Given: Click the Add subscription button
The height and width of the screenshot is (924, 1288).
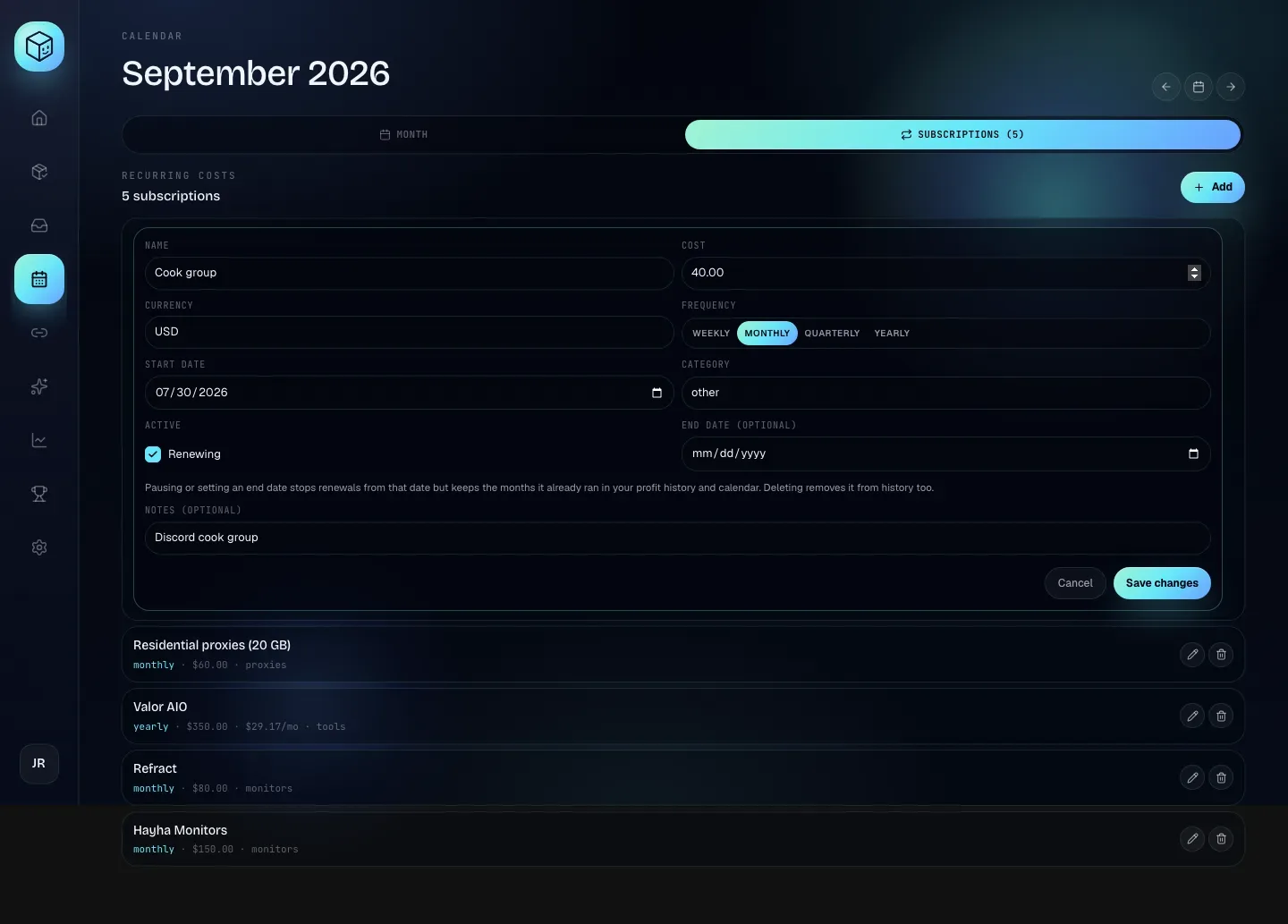Looking at the screenshot, I should (x=1213, y=187).
